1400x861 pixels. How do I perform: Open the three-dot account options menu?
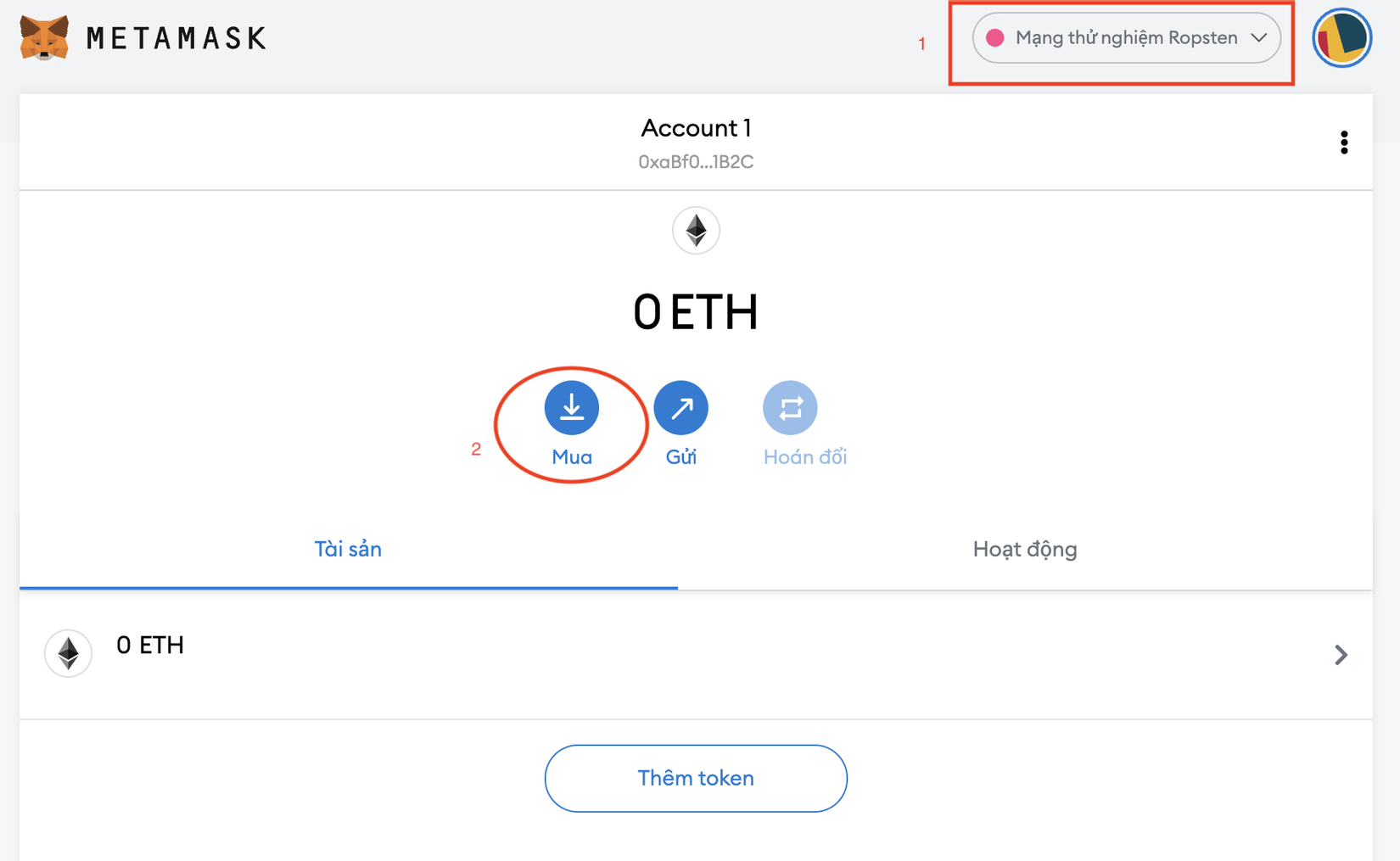click(1344, 143)
